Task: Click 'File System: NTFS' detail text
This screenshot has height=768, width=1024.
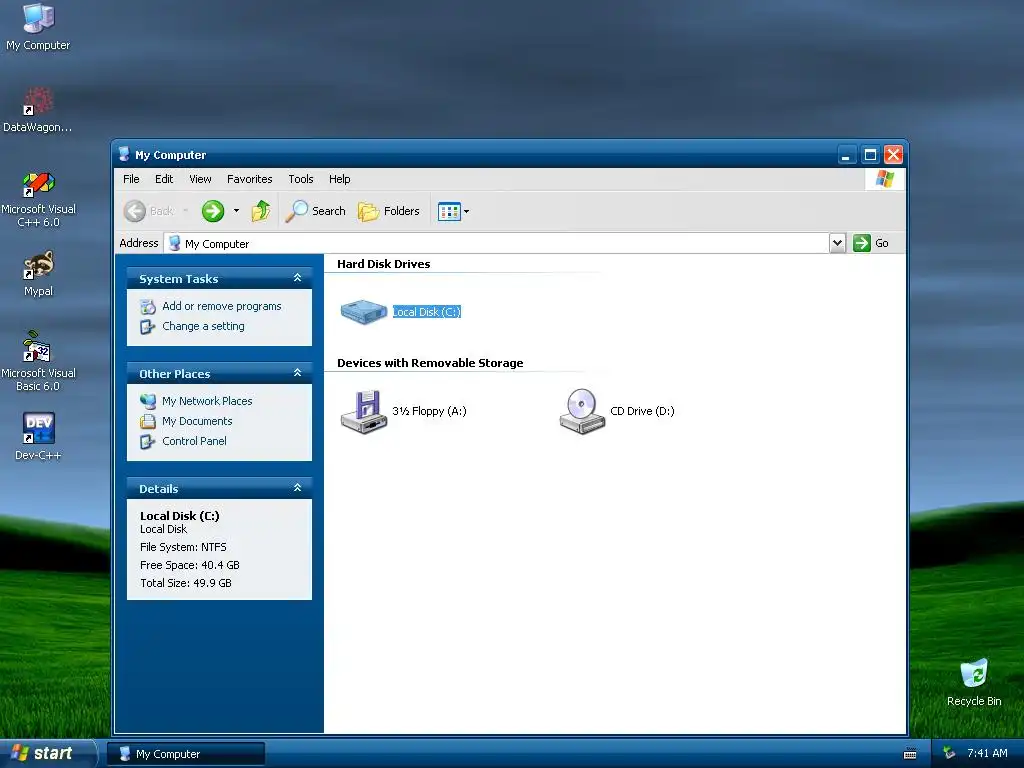Action: point(183,547)
